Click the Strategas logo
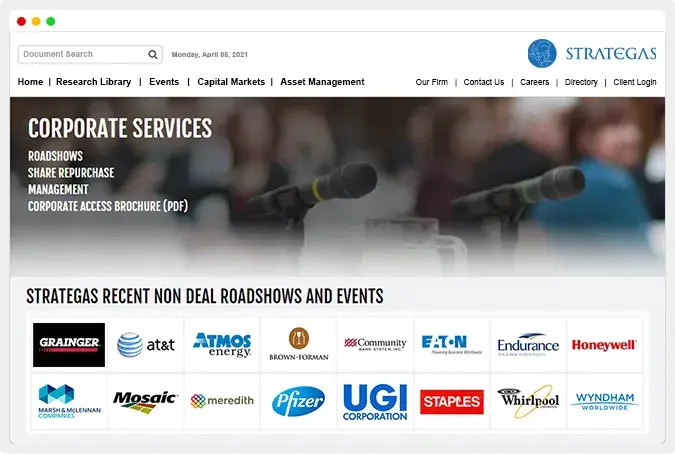The height and width of the screenshot is (454, 675). (x=592, y=53)
